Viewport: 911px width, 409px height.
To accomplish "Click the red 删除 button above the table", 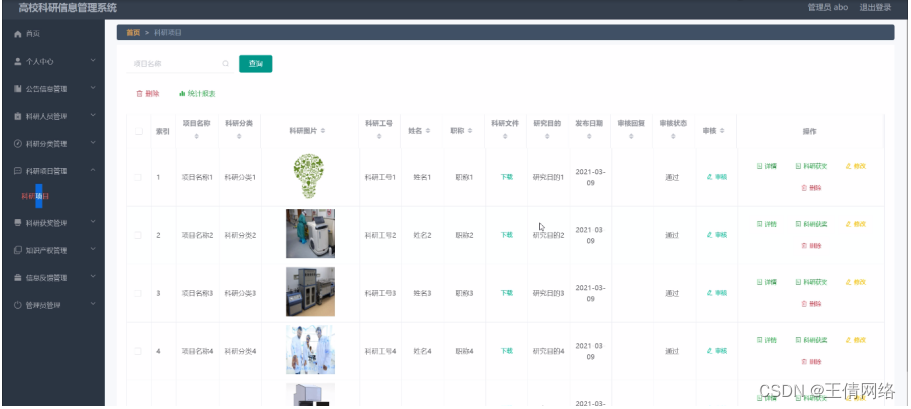I will [148, 94].
